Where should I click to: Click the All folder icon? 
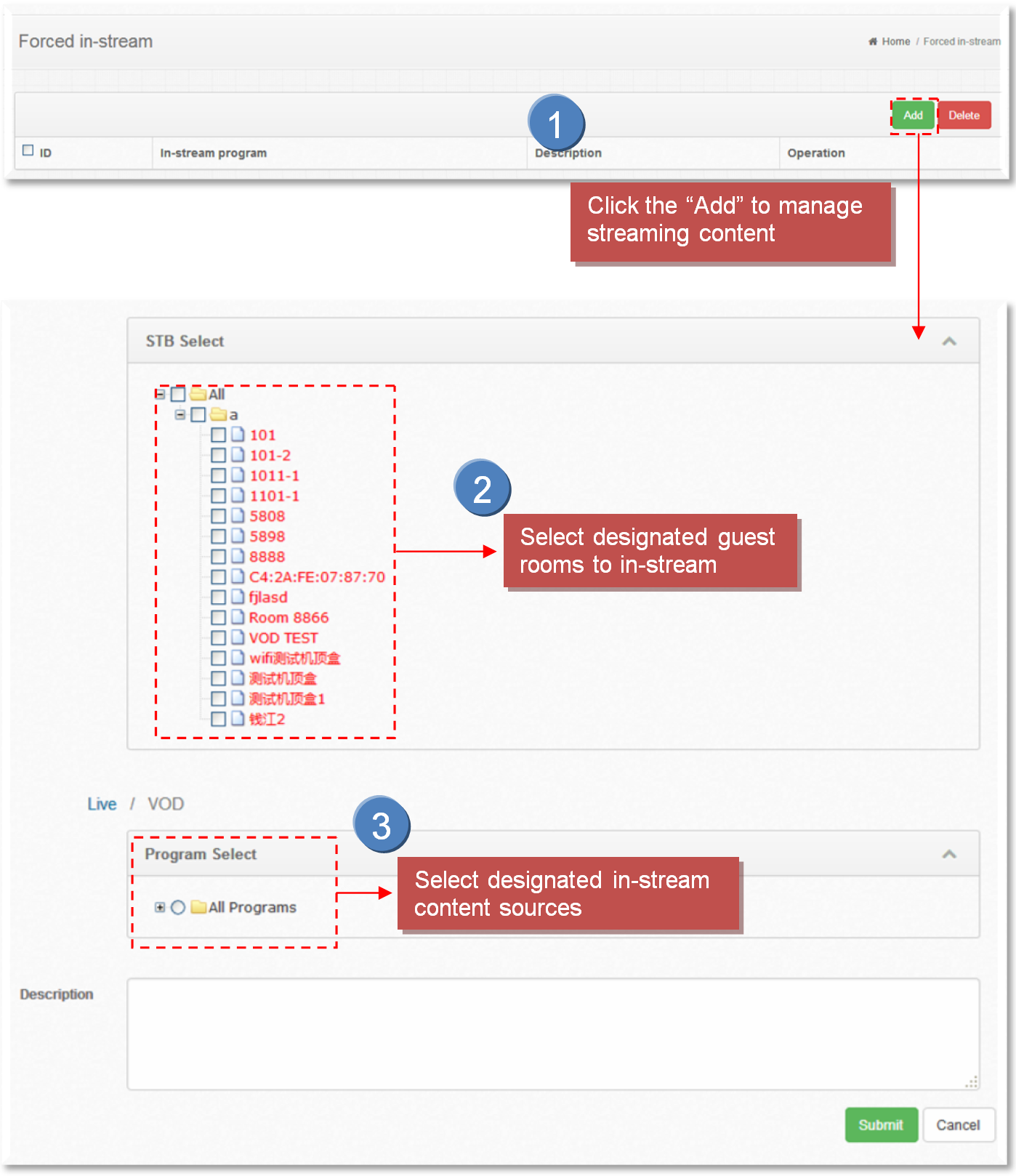pyautogui.click(x=198, y=394)
